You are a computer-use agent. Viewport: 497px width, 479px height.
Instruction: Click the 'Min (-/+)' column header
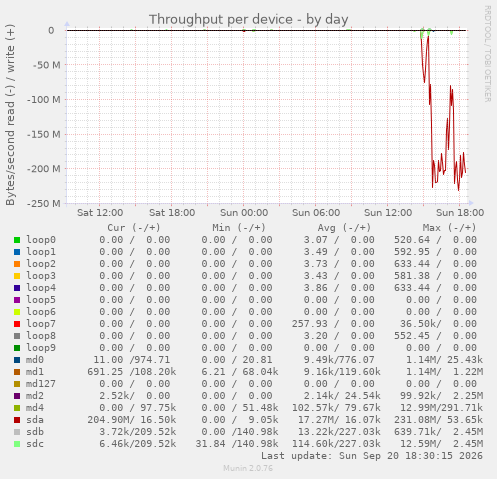[239, 228]
